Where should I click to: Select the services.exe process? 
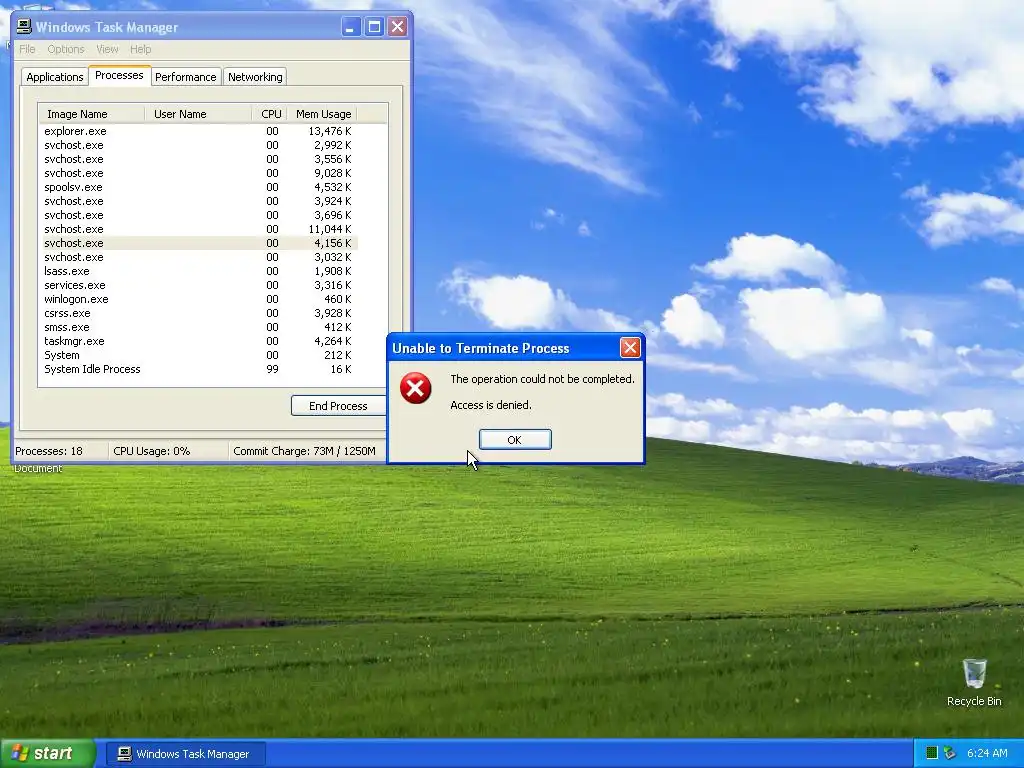click(198, 285)
